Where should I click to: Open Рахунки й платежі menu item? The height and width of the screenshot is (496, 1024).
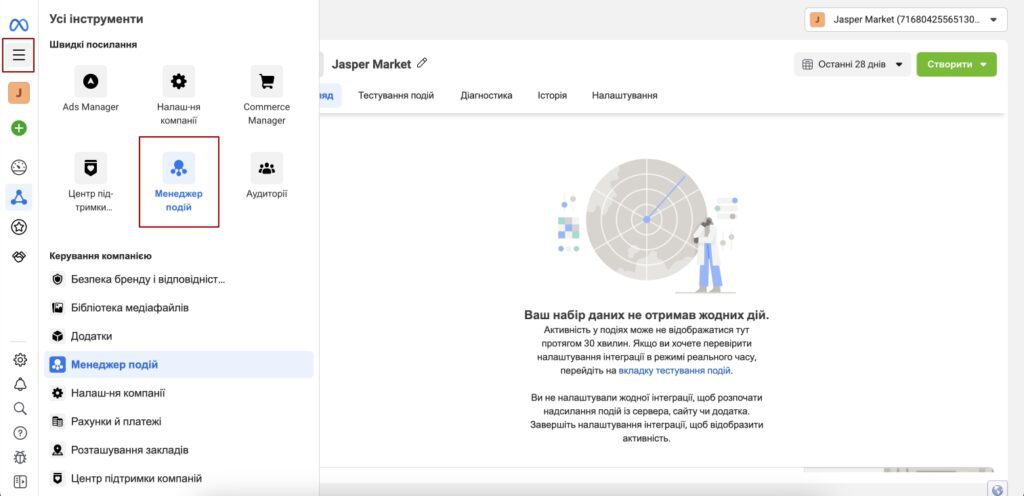(x=179, y=422)
